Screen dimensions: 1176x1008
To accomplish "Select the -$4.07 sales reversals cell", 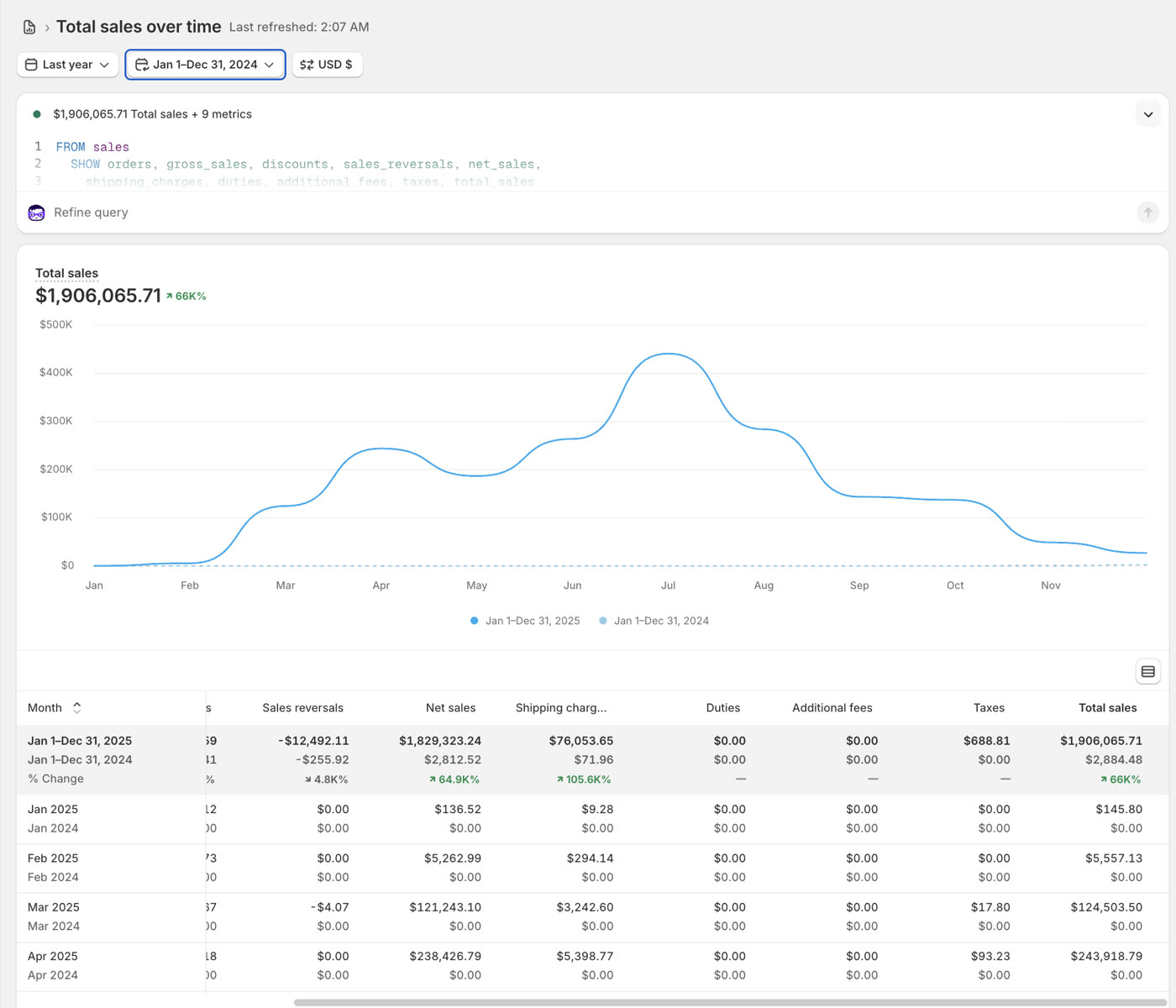I will 329,907.
